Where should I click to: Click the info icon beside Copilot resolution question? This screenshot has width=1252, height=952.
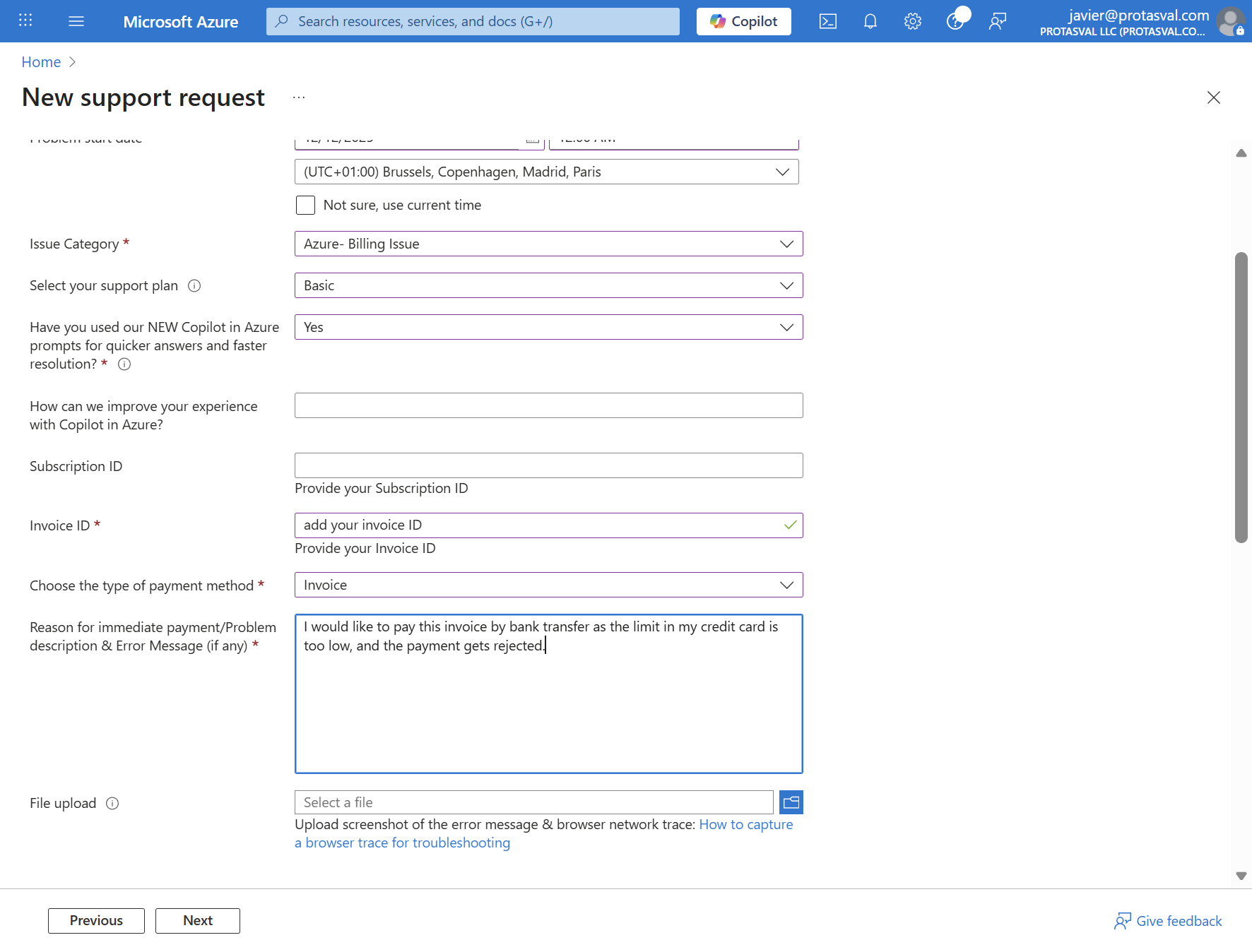[x=124, y=364]
